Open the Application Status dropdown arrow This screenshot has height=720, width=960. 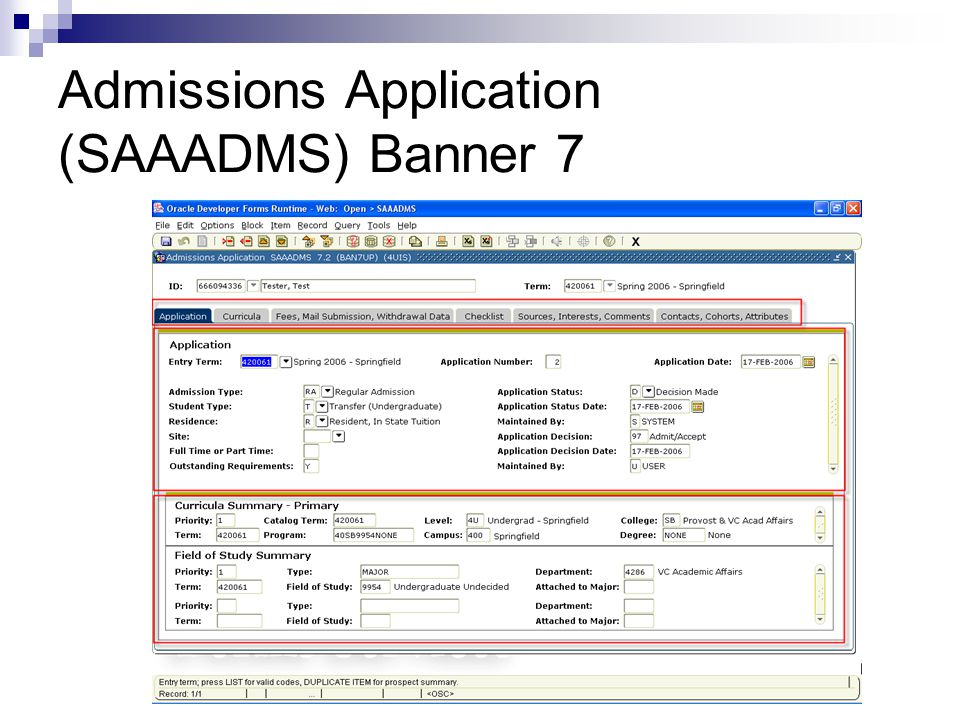tap(648, 391)
